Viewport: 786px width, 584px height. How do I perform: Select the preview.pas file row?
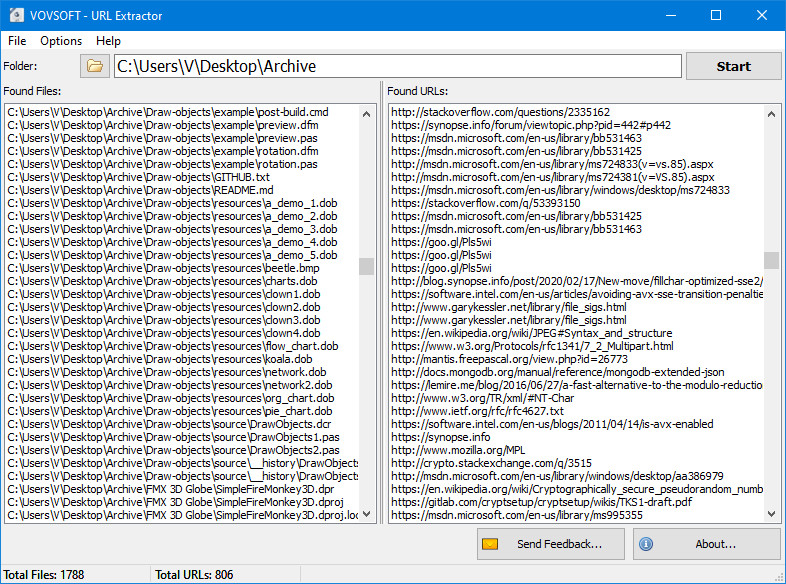pyautogui.click(x=182, y=138)
